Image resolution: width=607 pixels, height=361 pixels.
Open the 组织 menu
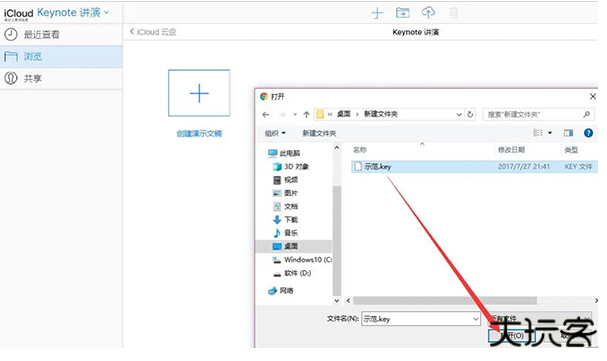coord(275,133)
